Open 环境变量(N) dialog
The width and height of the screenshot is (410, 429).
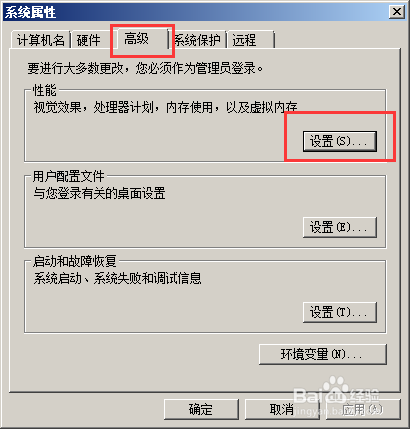coord(323,354)
